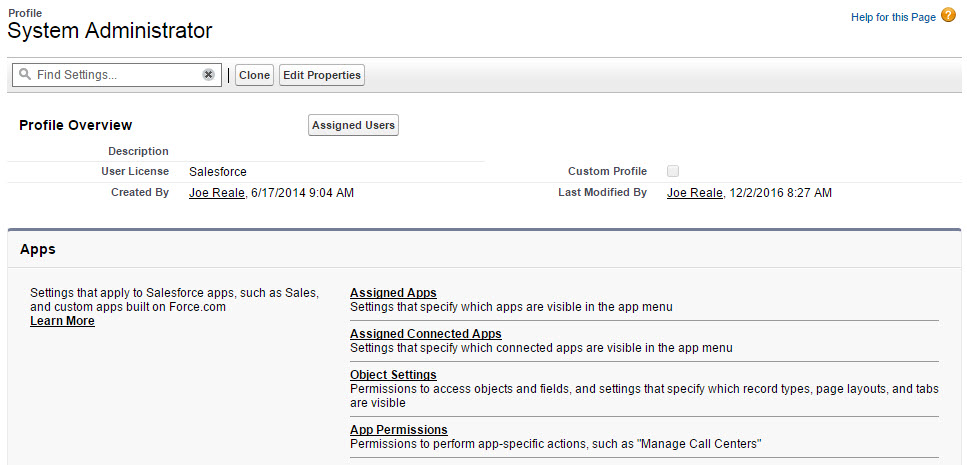View Assigned Users for the profile
Screen dimensions: 967x465
pyautogui.click(x=353, y=125)
